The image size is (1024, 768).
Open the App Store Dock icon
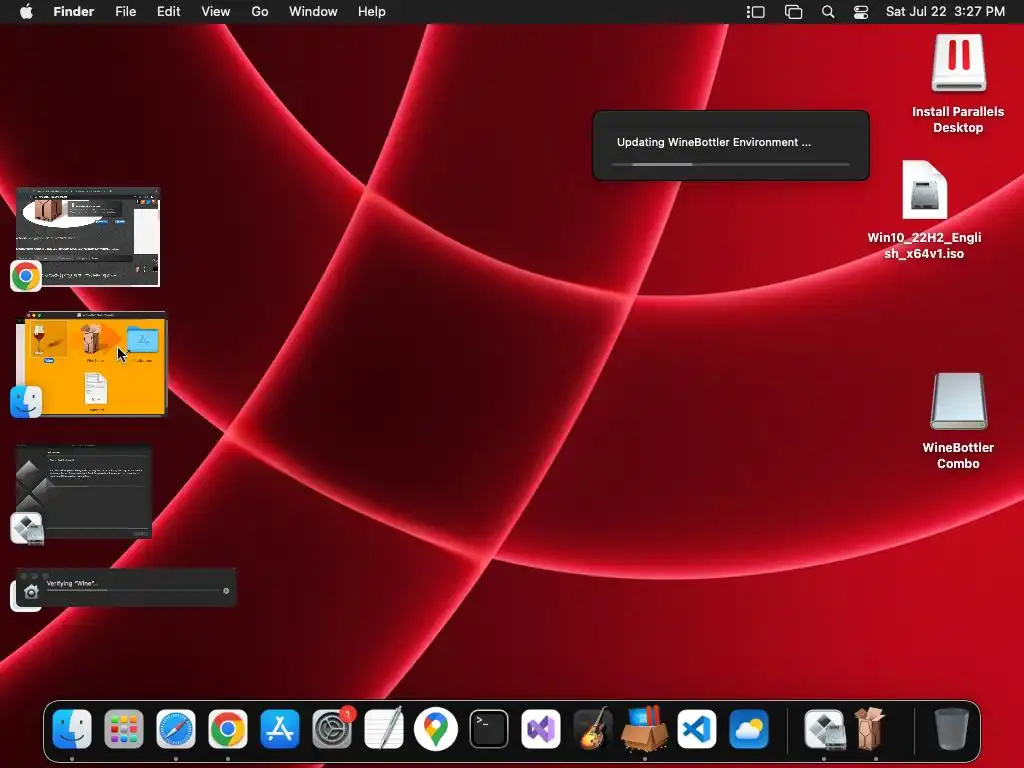(x=280, y=729)
